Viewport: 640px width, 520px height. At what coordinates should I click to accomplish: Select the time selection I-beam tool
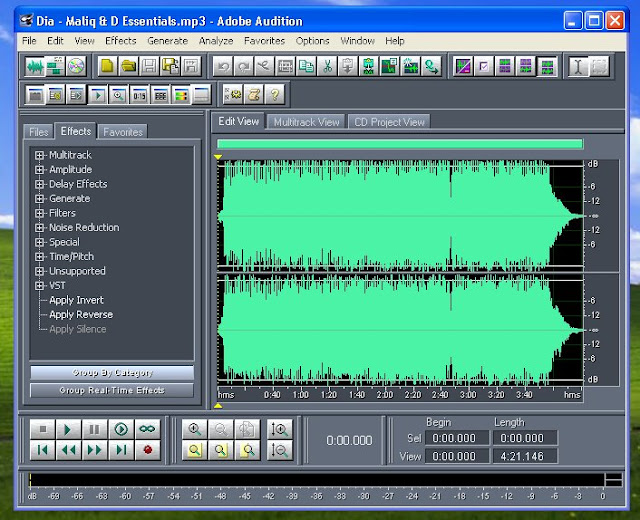pyautogui.click(x=578, y=67)
